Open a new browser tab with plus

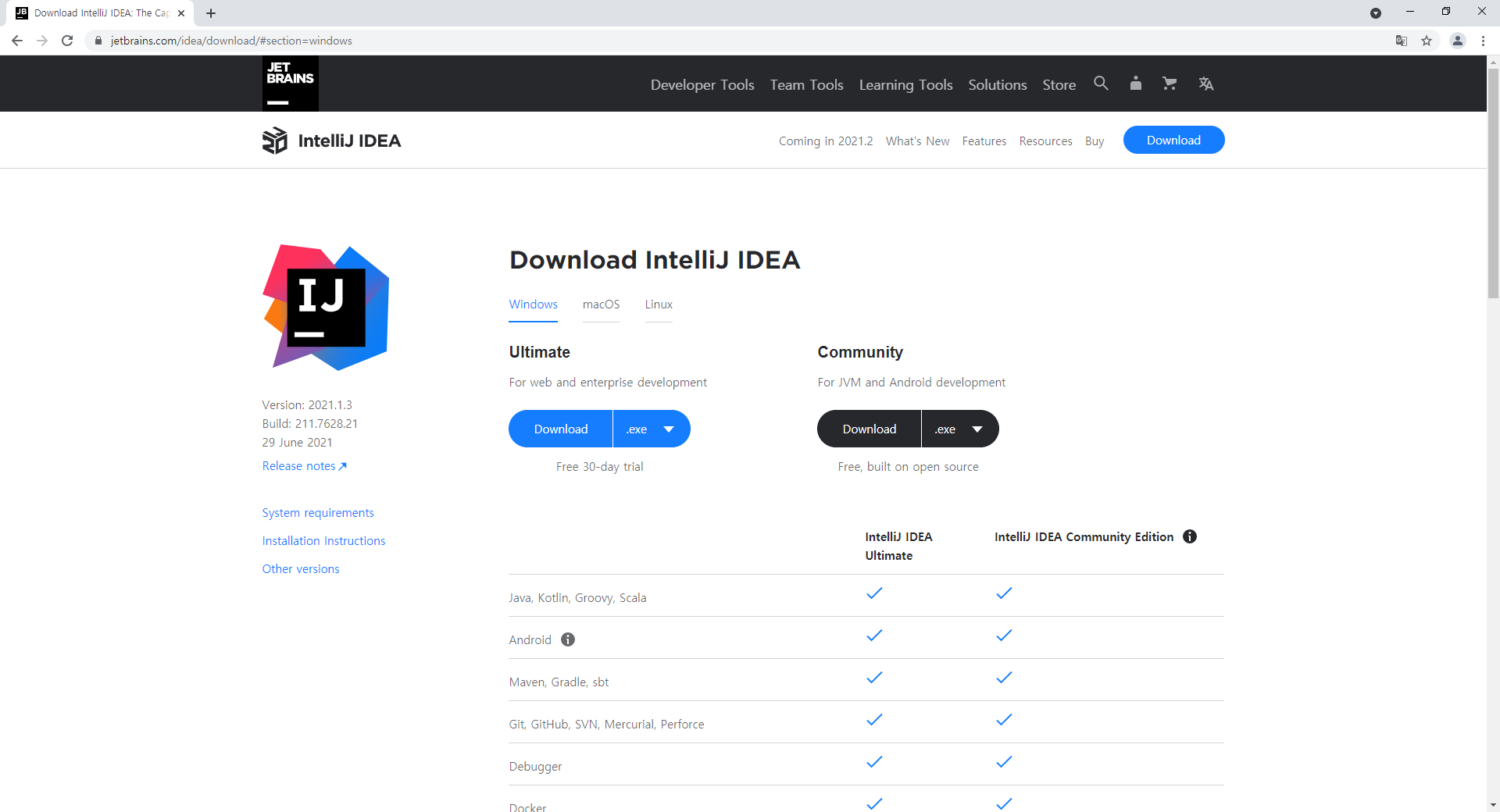[211, 13]
